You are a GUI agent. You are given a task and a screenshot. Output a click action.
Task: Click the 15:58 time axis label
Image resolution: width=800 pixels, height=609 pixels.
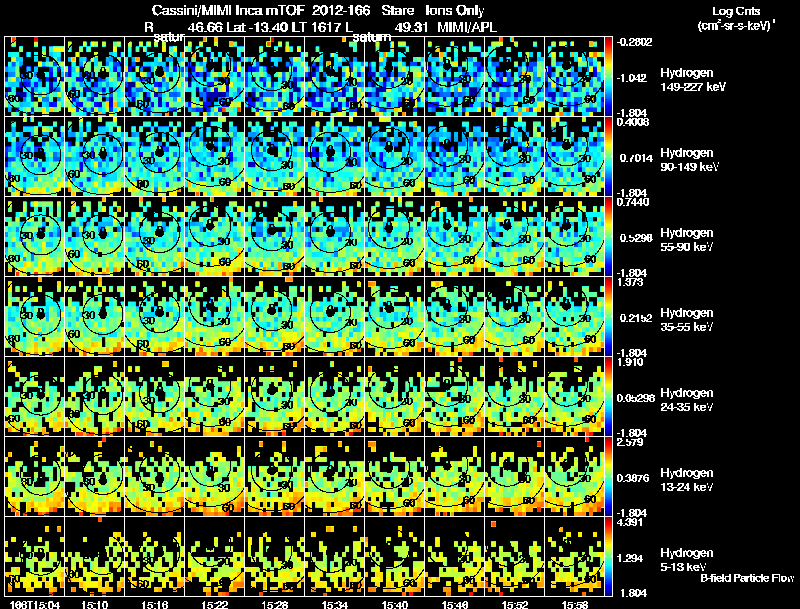(x=575, y=605)
